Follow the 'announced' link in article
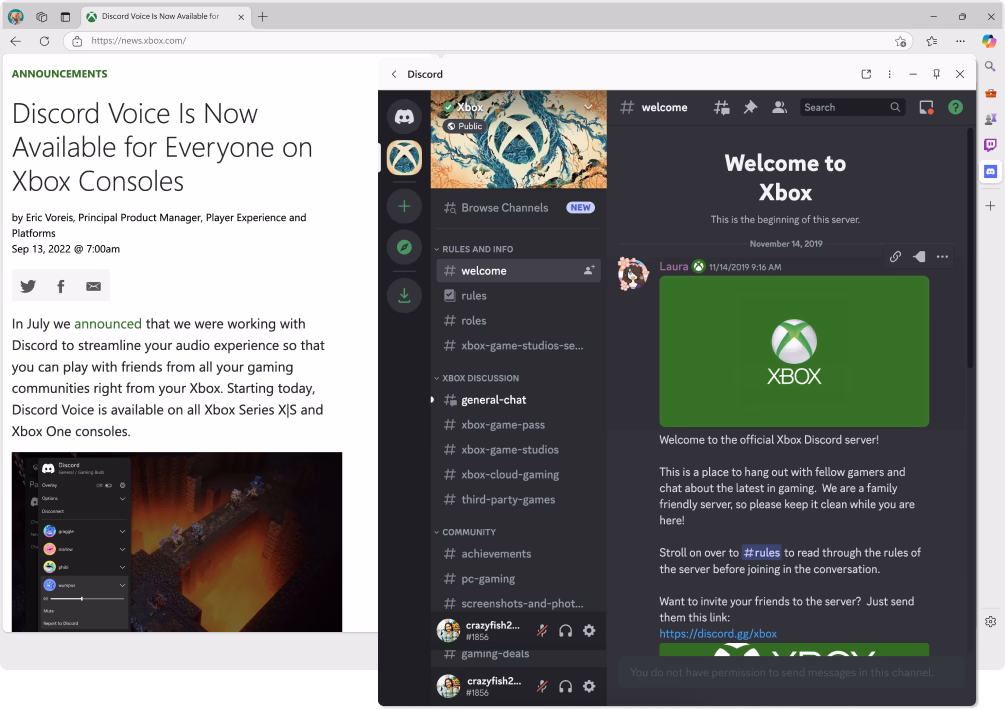 click(x=108, y=324)
